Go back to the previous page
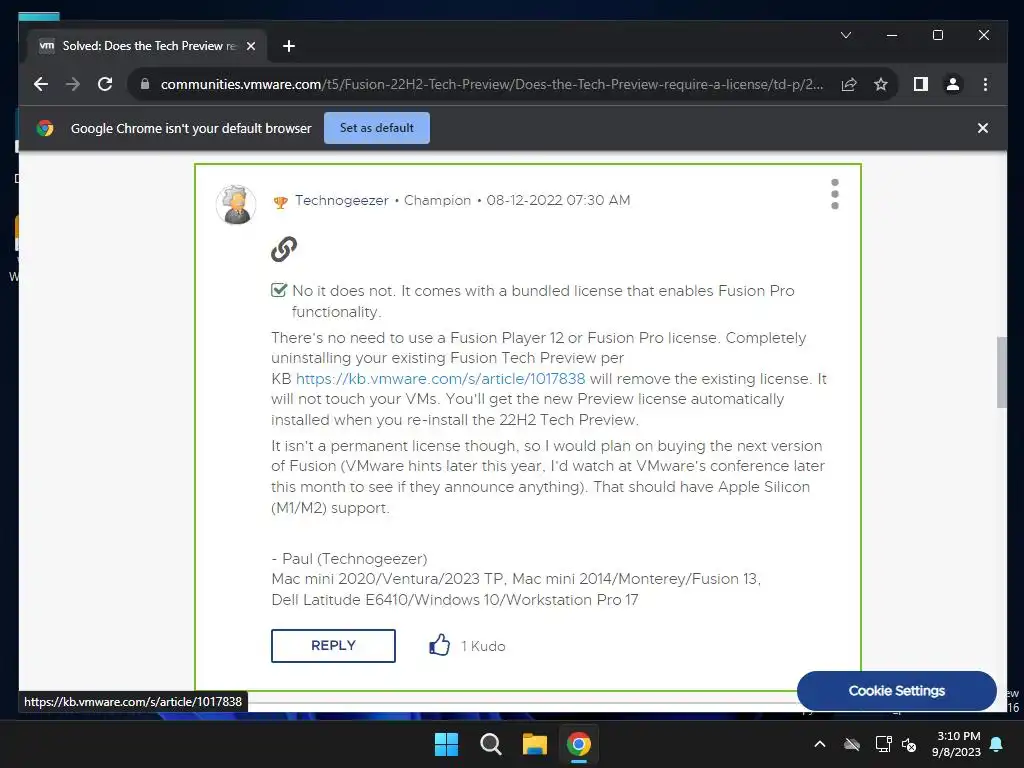Image resolution: width=1024 pixels, height=768 pixels. [41, 84]
